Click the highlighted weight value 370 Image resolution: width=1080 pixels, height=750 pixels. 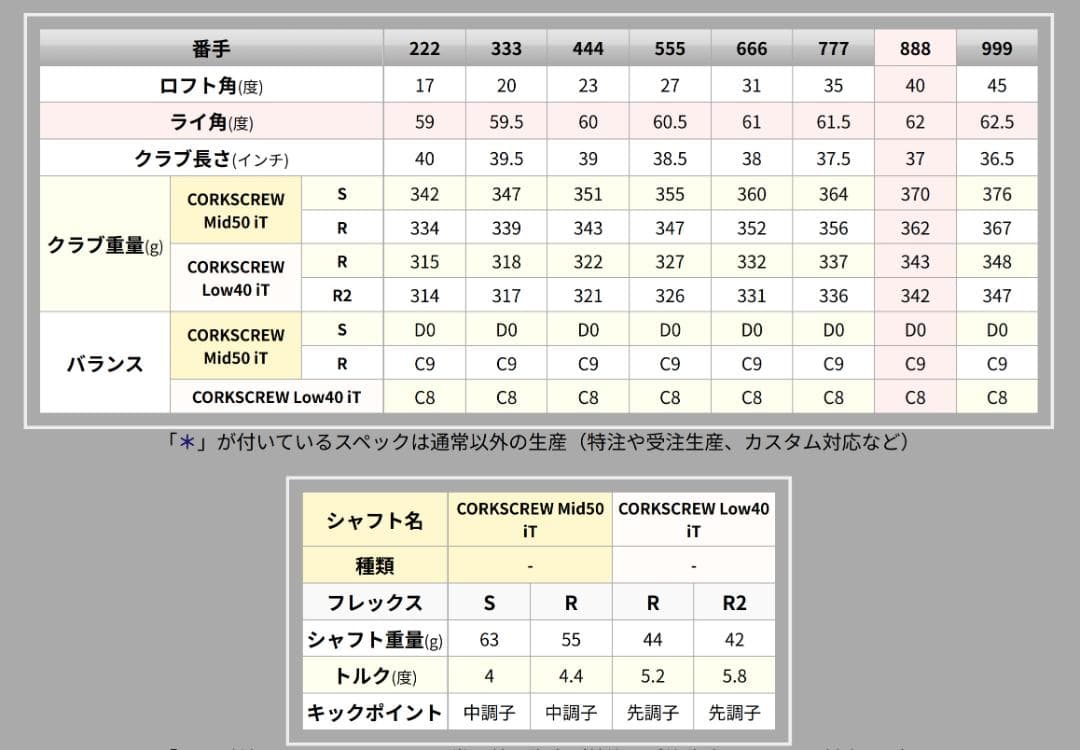[x=913, y=193]
